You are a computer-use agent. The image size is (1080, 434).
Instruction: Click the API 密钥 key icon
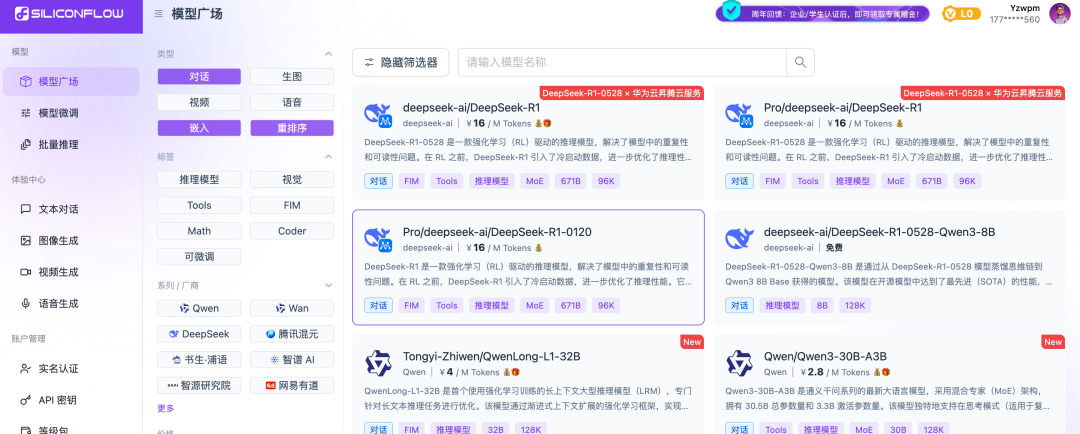click(25, 400)
